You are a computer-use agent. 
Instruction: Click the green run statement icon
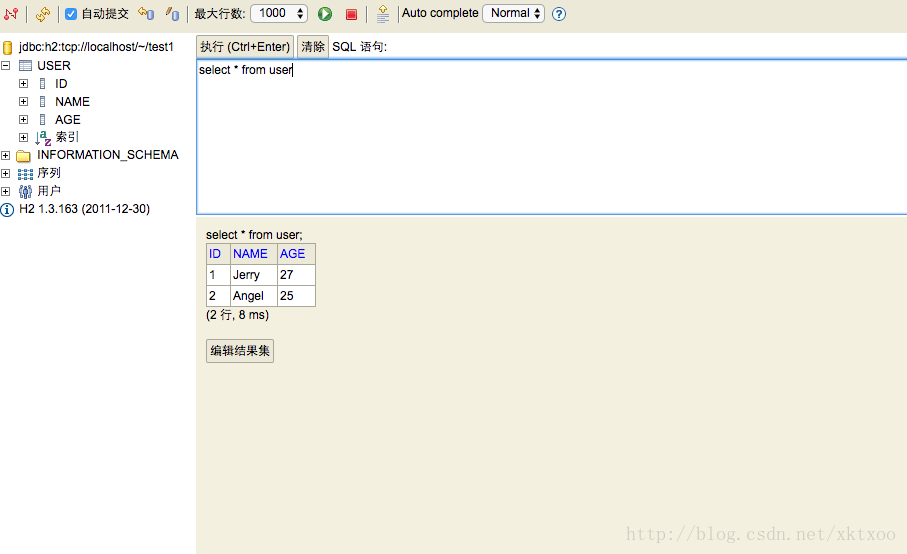[325, 14]
